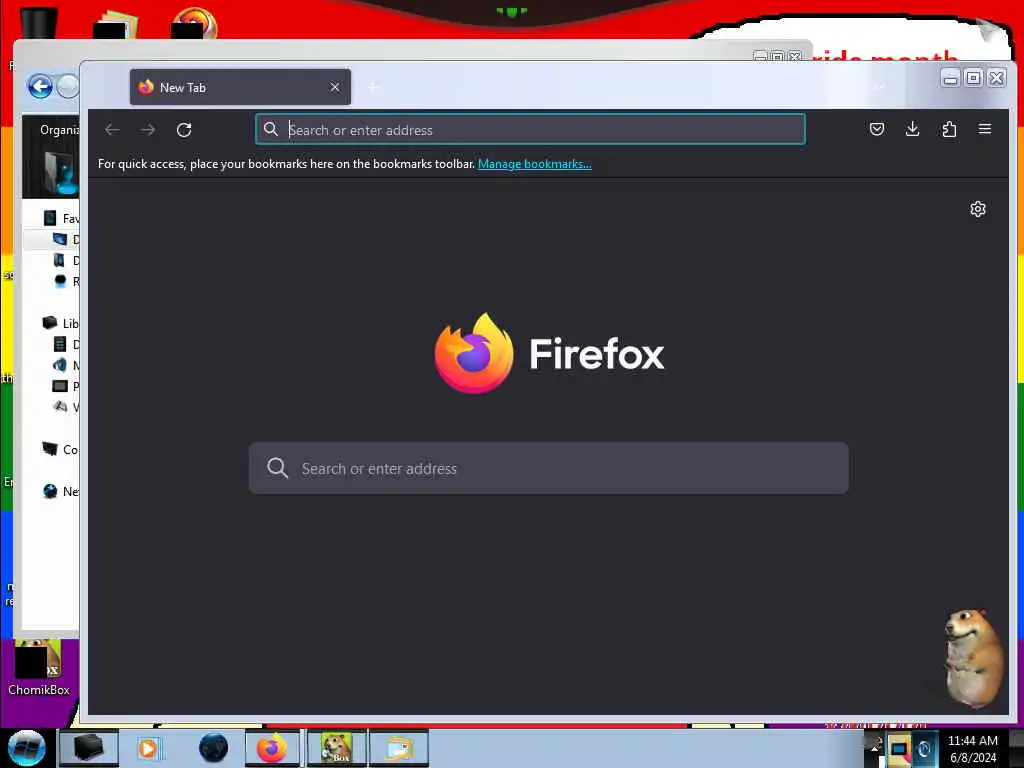The height and width of the screenshot is (768, 1024).
Task: Open the Firefox extensions puzzle icon
Action: pyautogui.click(x=949, y=129)
